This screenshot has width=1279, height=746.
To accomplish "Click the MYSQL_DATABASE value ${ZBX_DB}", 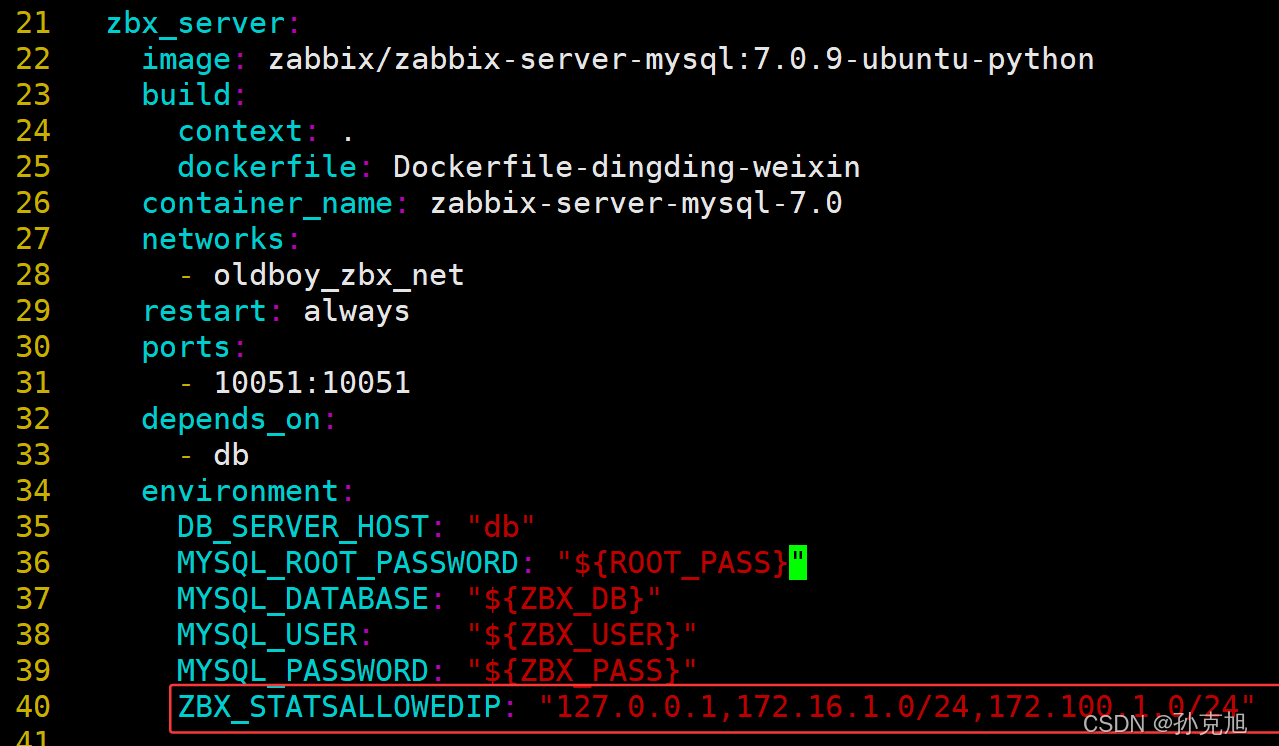I will (564, 599).
